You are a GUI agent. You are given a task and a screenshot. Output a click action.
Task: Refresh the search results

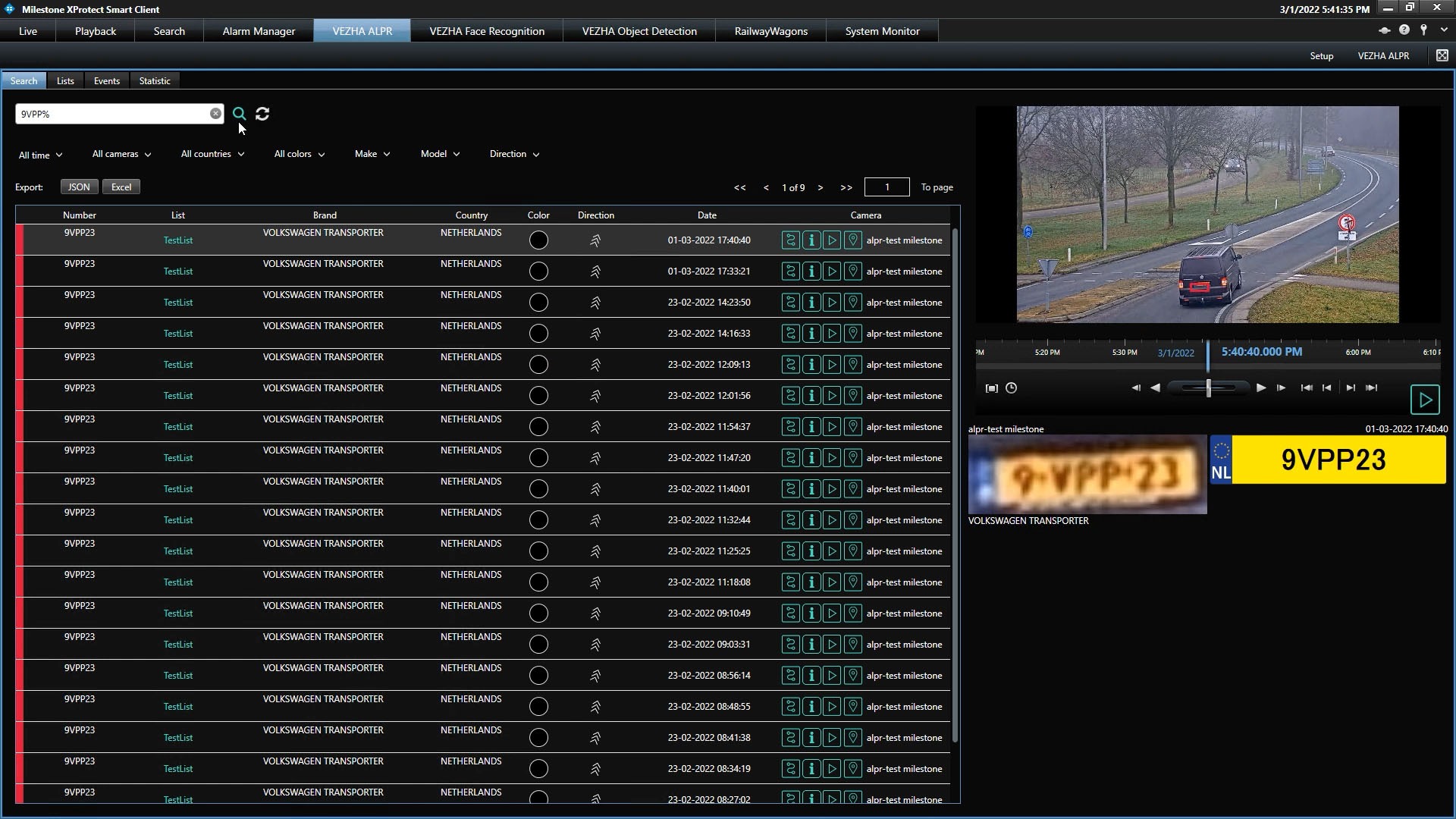pos(262,114)
